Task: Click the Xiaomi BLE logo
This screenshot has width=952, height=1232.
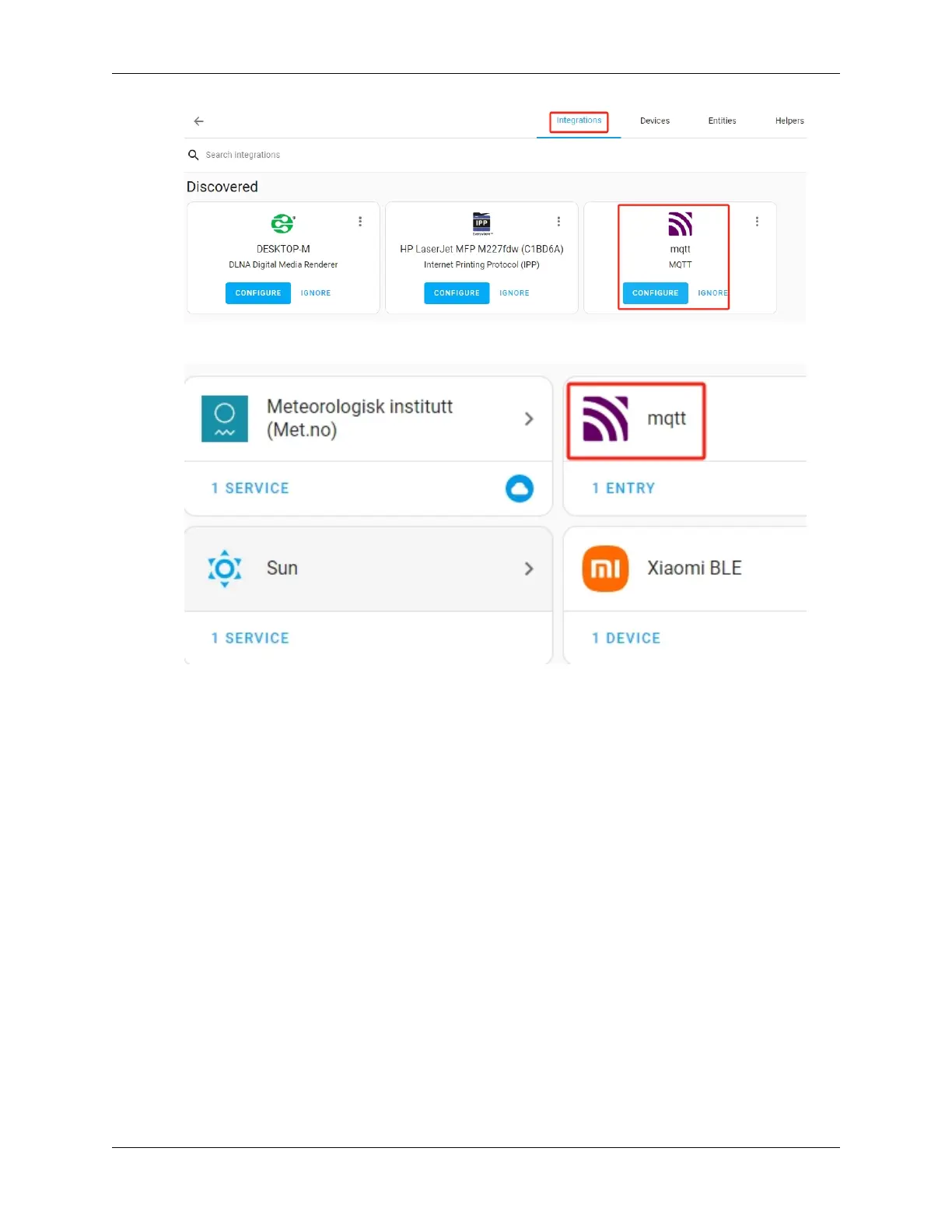Action: [x=605, y=569]
